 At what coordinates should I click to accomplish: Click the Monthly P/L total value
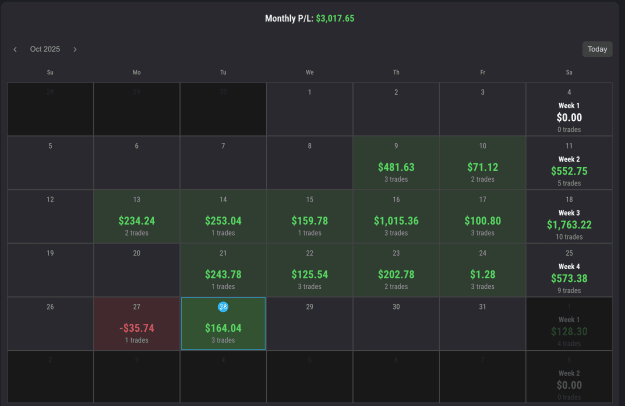pos(335,18)
